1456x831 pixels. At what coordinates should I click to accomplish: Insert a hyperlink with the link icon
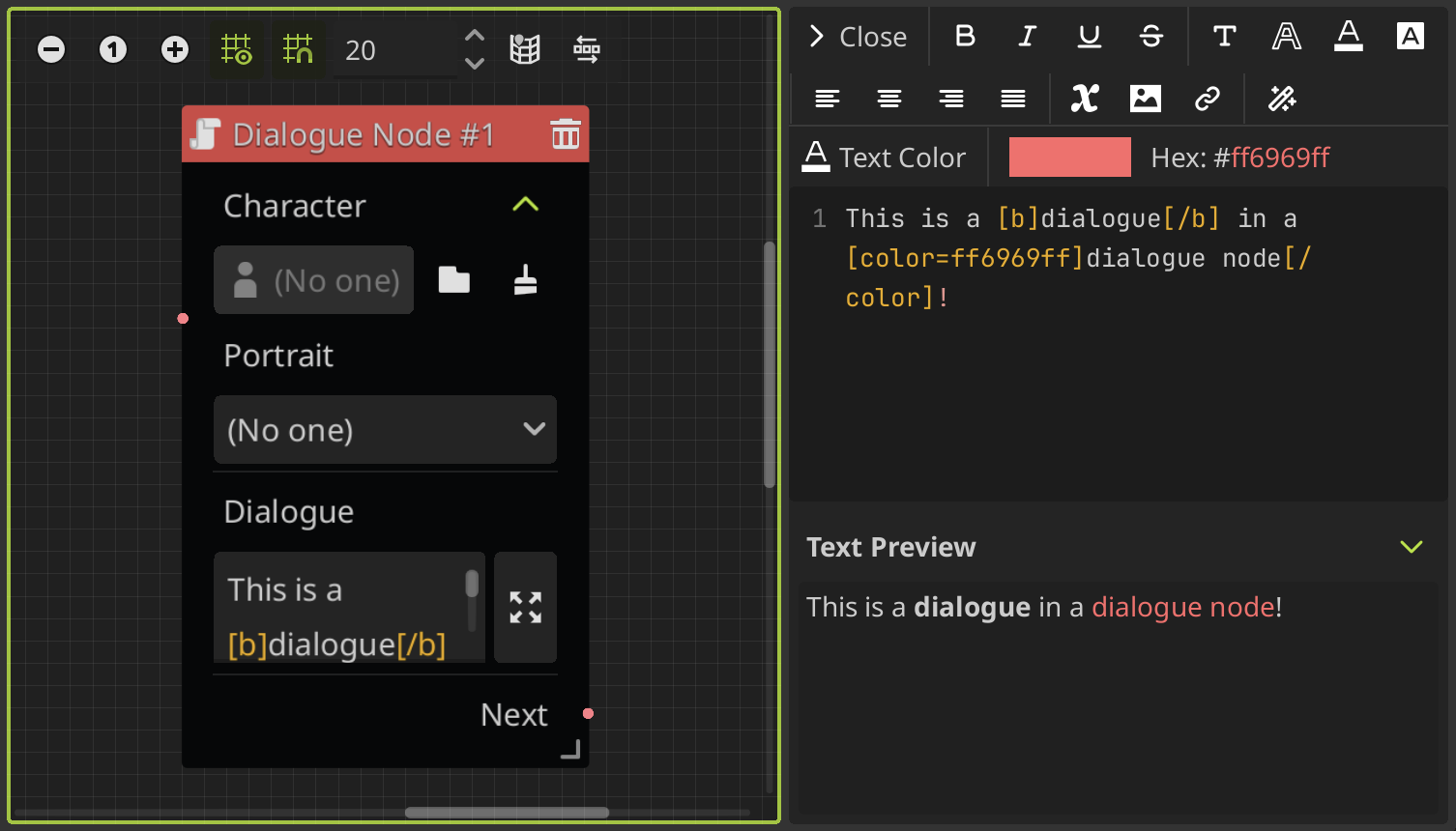pos(1208,99)
